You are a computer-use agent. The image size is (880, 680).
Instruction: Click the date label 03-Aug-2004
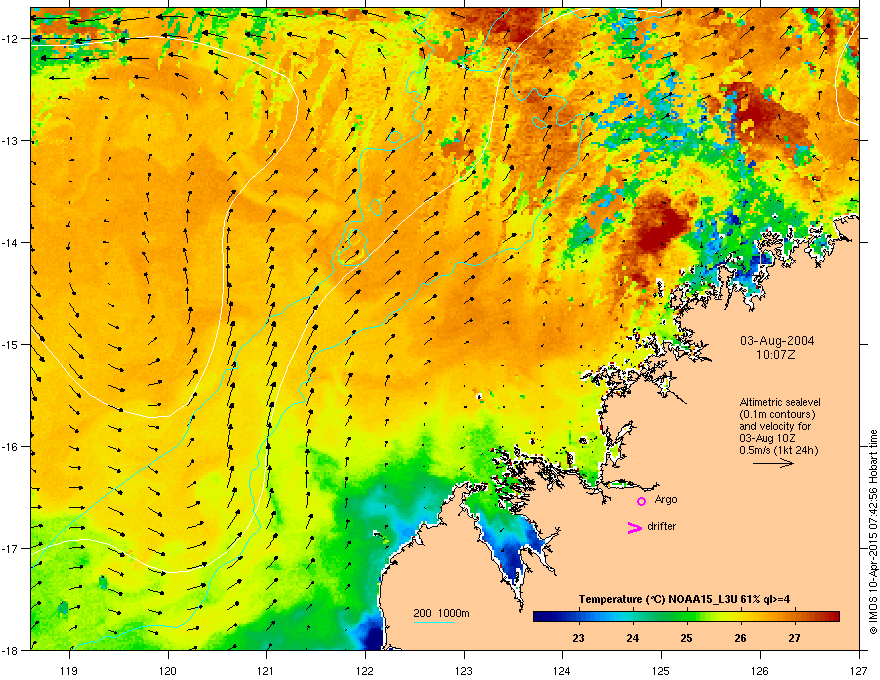(777, 341)
